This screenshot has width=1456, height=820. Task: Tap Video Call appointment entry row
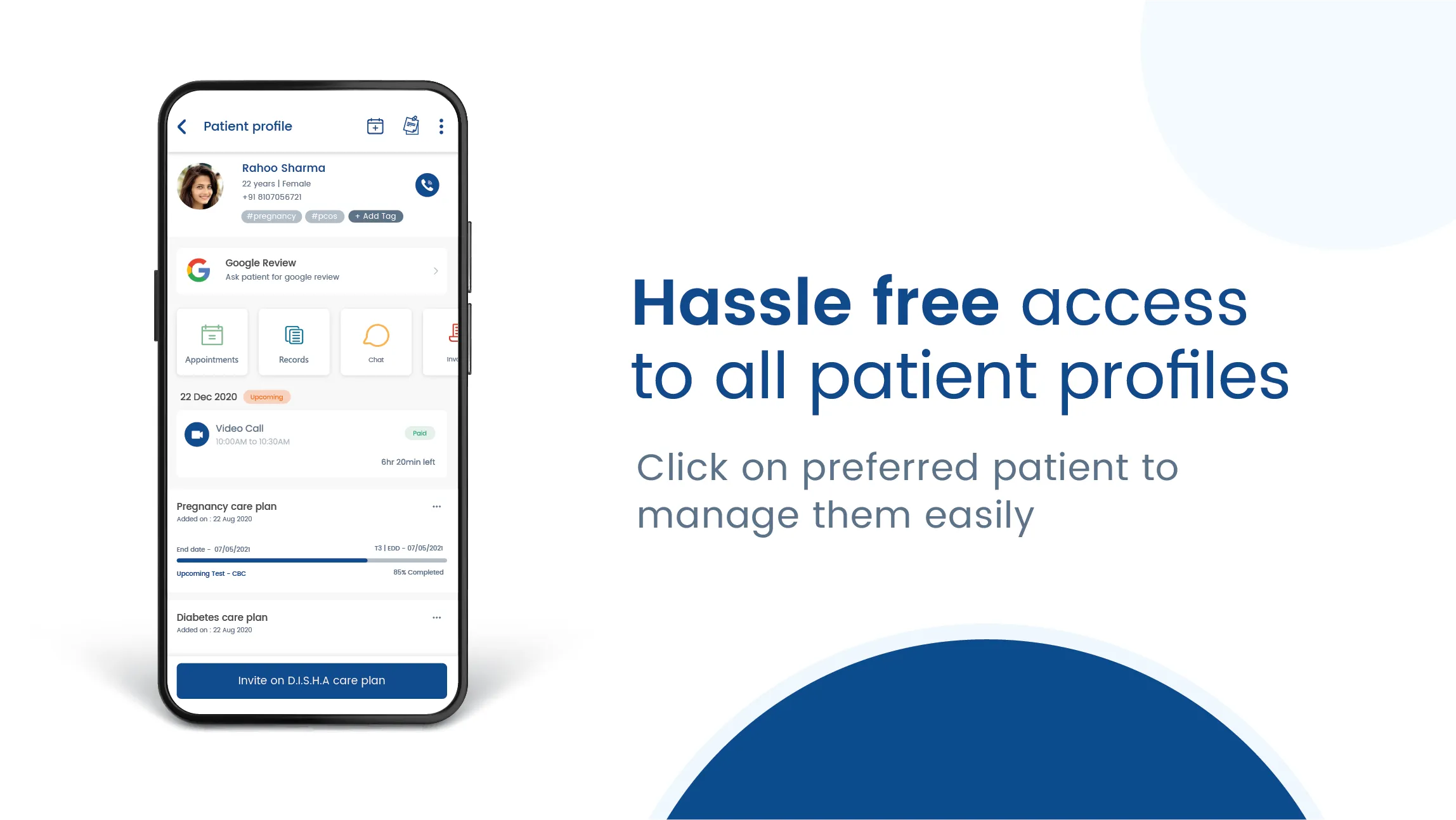coord(311,441)
